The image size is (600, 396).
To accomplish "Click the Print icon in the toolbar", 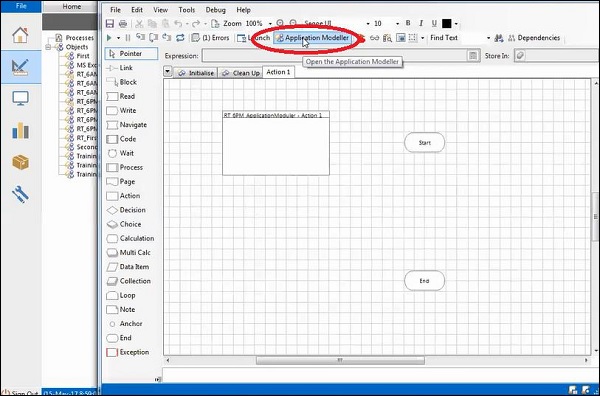I will coord(123,24).
